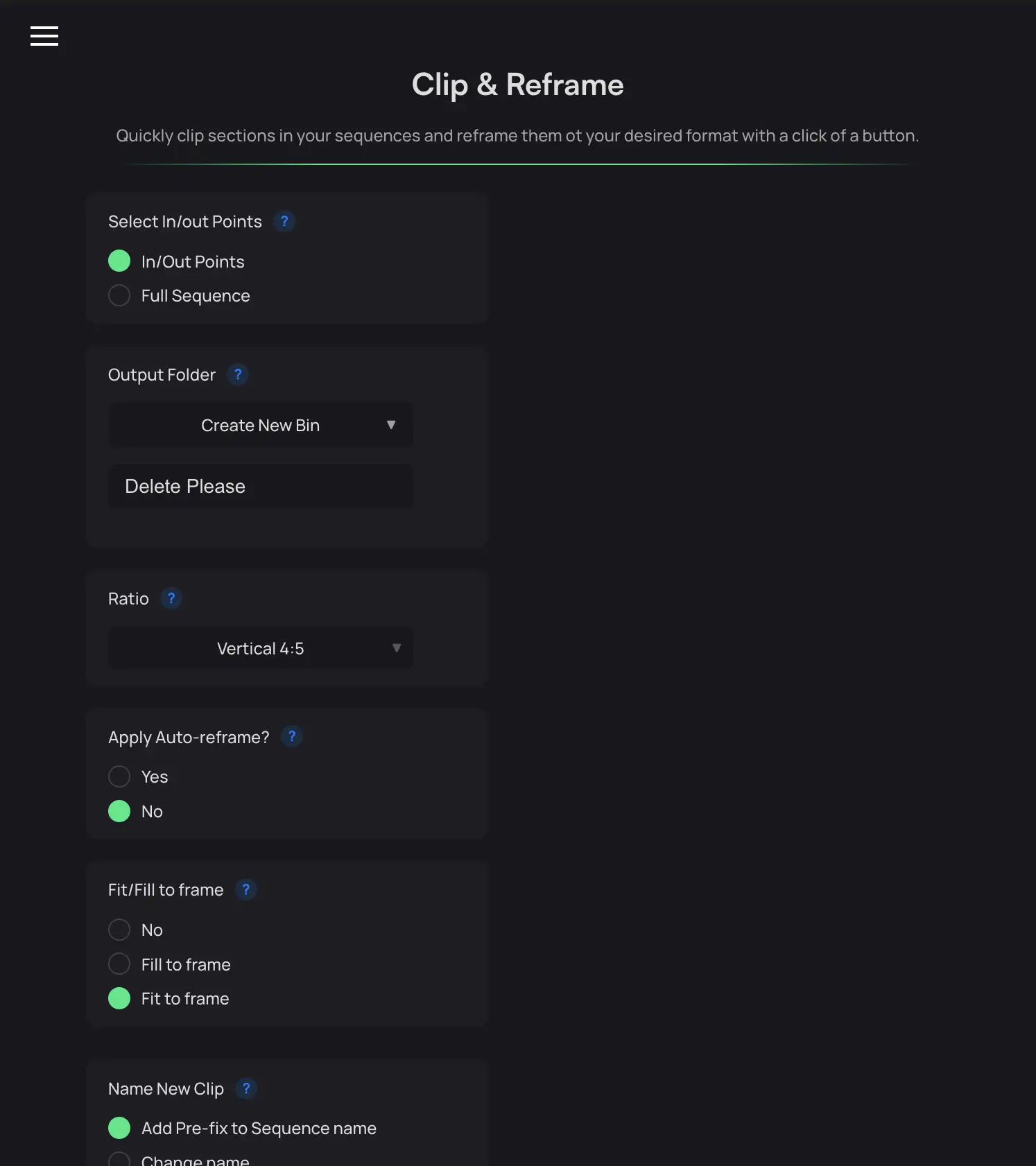
Task: Select No under Apply Auto-reframe
Action: [x=119, y=811]
